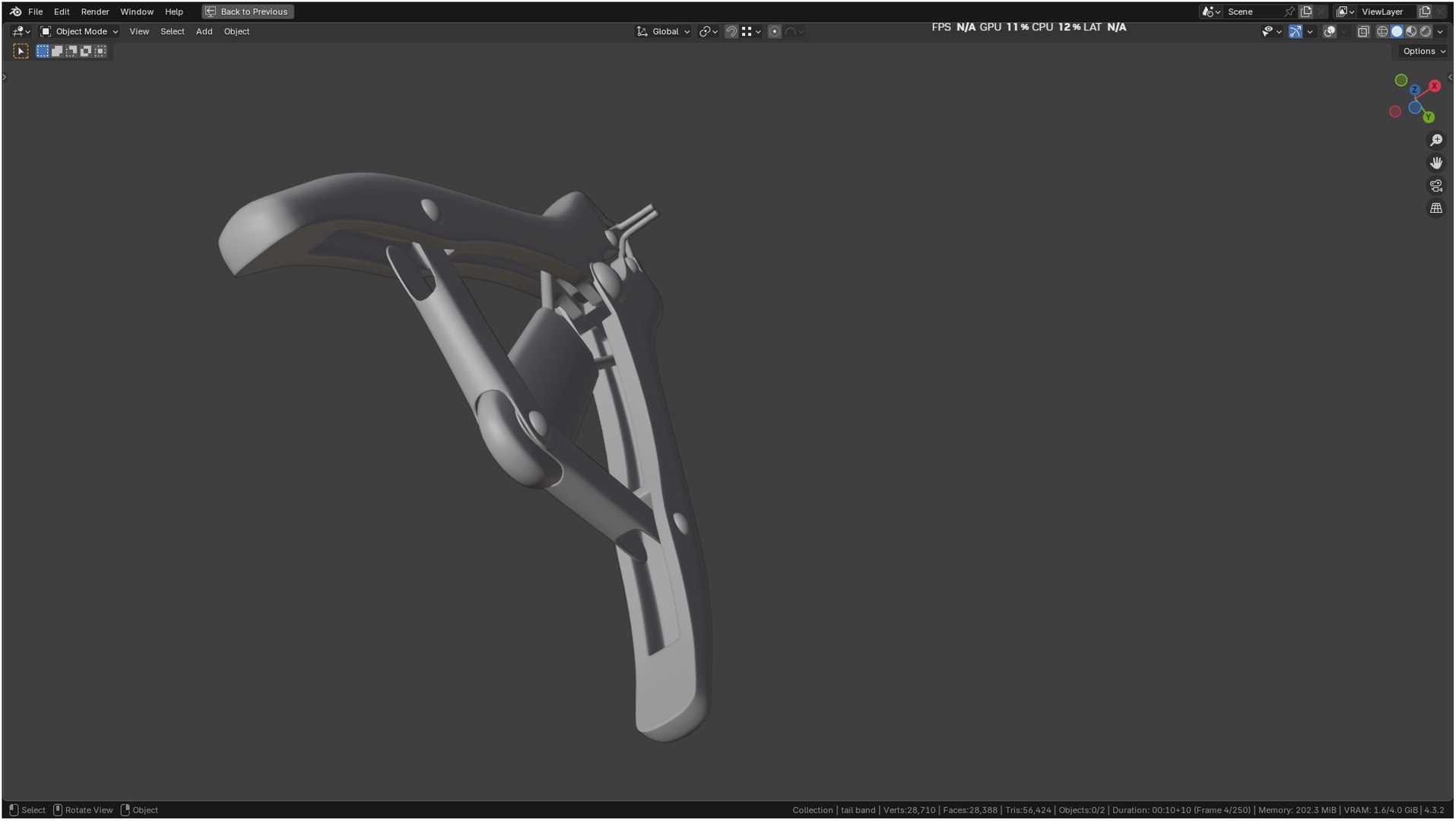Toggle viewport overlays
This screenshot has height=821, width=1456.
pyautogui.click(x=1330, y=31)
